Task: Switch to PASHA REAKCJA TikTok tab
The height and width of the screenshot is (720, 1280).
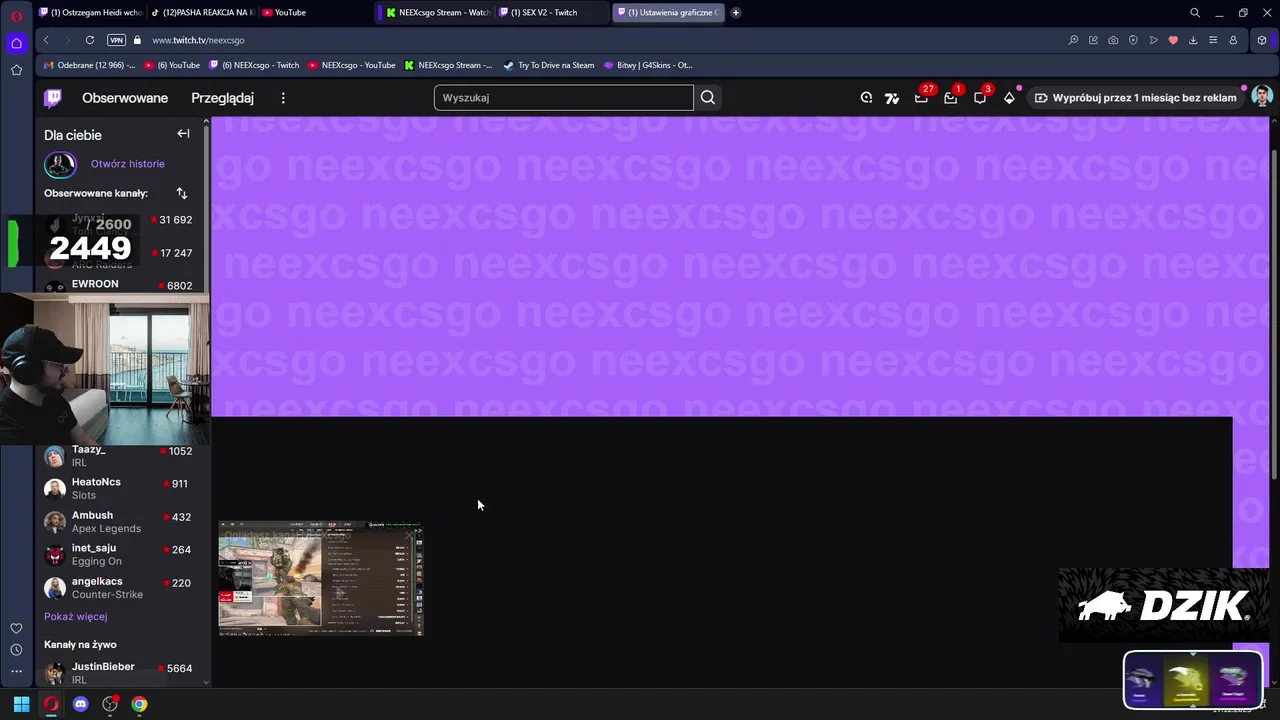Action: coord(202,12)
